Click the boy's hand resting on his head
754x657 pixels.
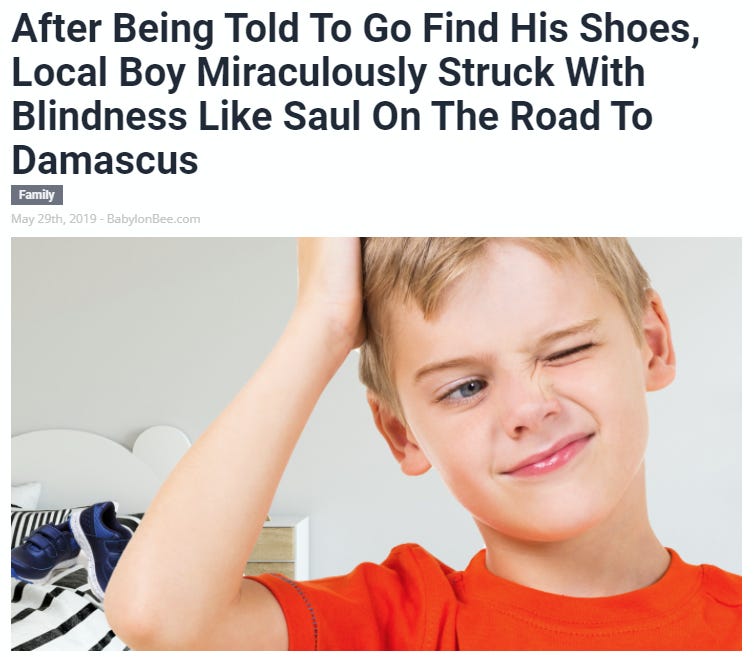point(331,289)
